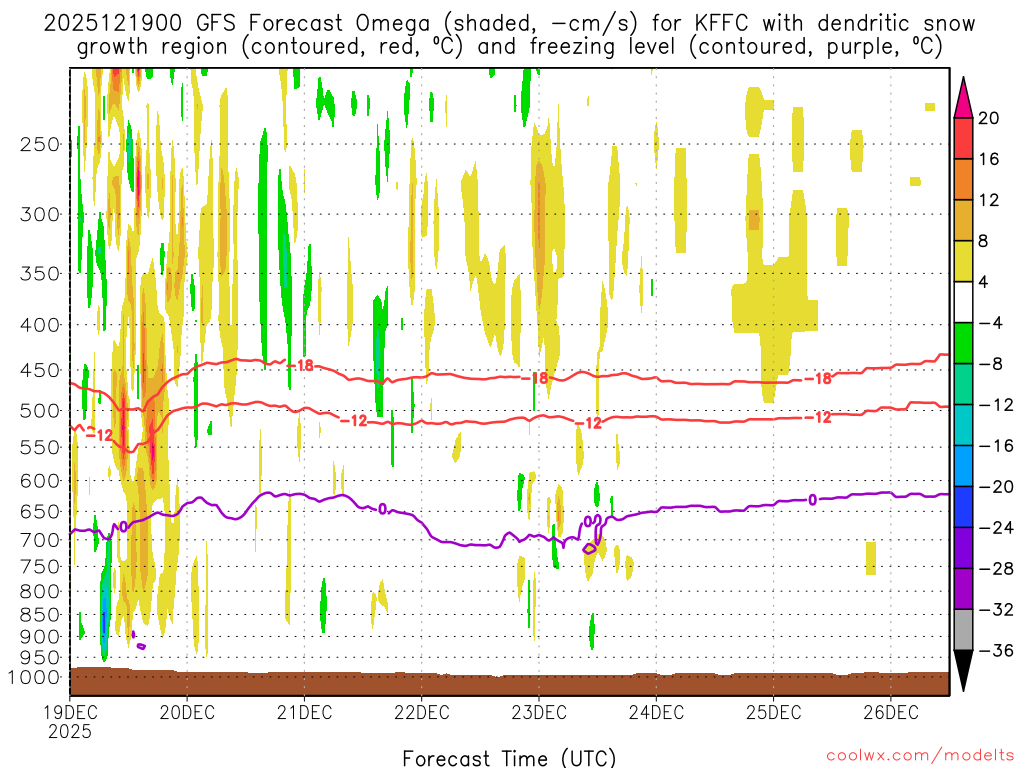Click the brown terrain band at chart bottom

[509, 682]
